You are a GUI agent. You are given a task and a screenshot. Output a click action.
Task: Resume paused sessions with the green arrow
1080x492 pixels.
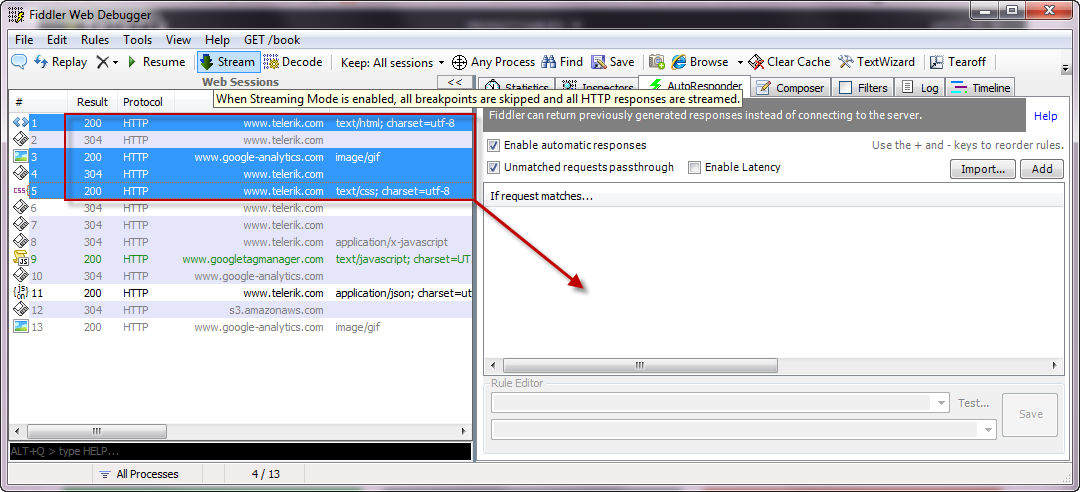(x=156, y=62)
